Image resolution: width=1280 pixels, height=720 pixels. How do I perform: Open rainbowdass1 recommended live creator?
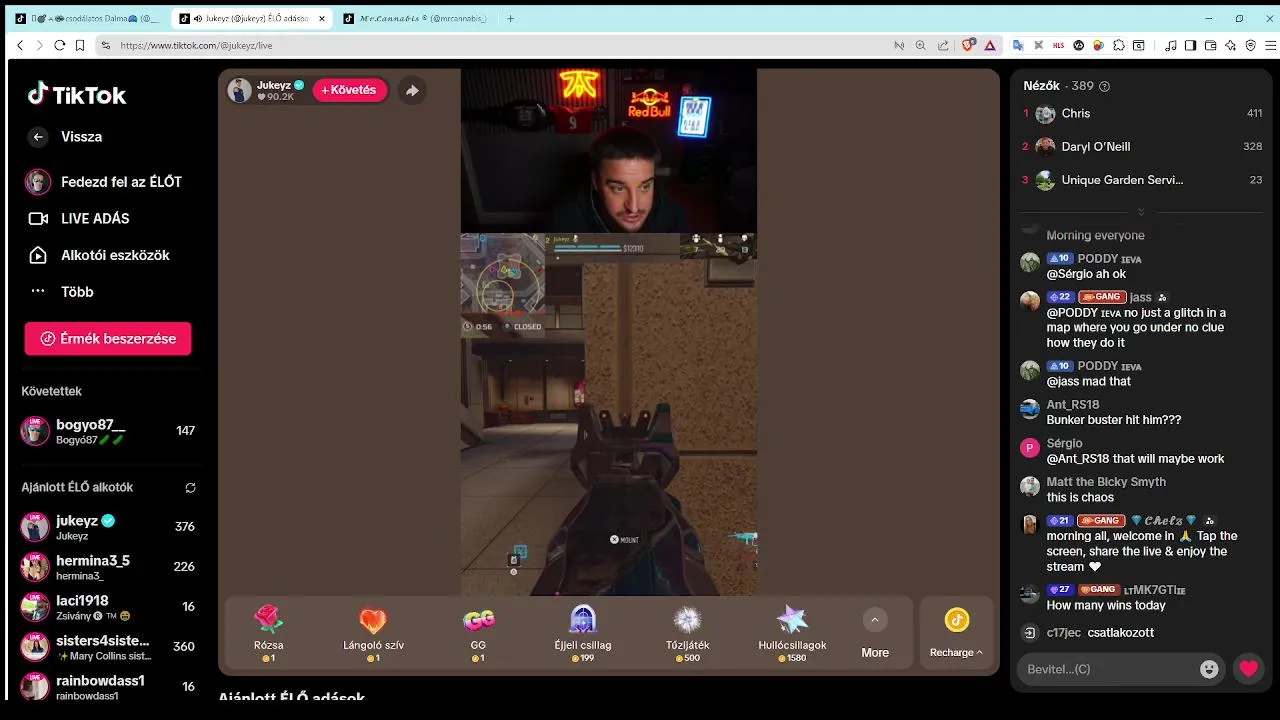pos(108,686)
